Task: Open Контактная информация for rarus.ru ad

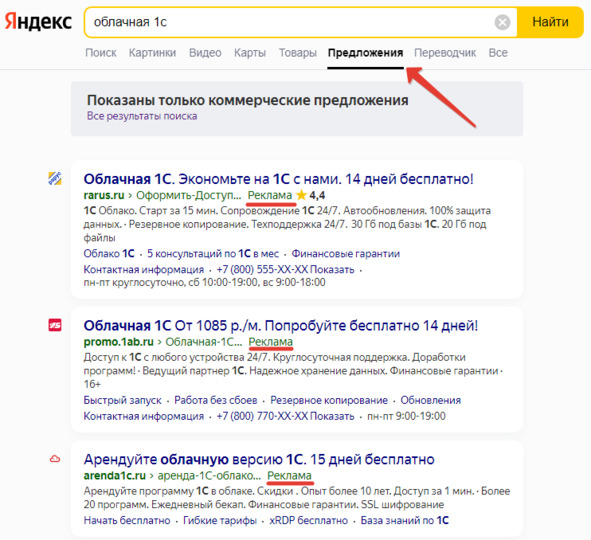Action: point(144,270)
